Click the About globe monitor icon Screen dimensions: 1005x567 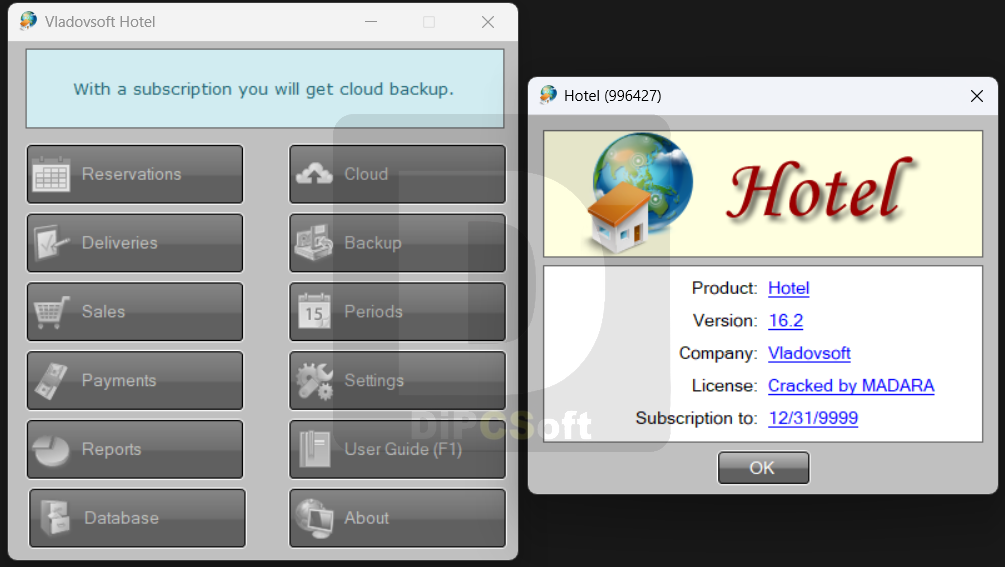314,518
